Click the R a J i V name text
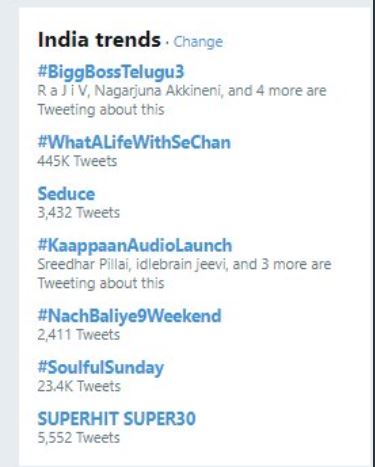 coord(63,91)
